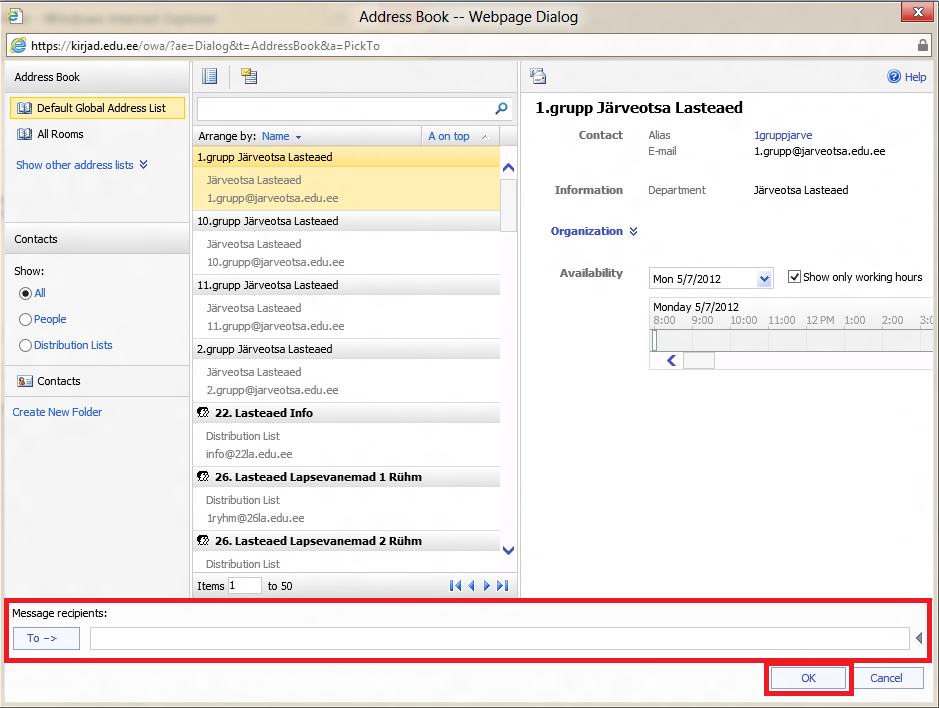Open the Arrange by Name dropdown
Viewport: 939px width, 708px height.
pyautogui.click(x=281, y=137)
